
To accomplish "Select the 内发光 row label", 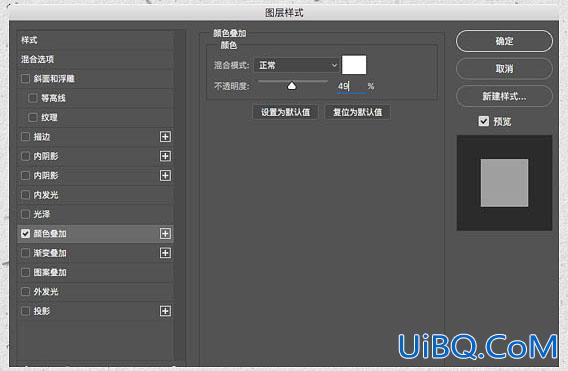I will [x=46, y=195].
